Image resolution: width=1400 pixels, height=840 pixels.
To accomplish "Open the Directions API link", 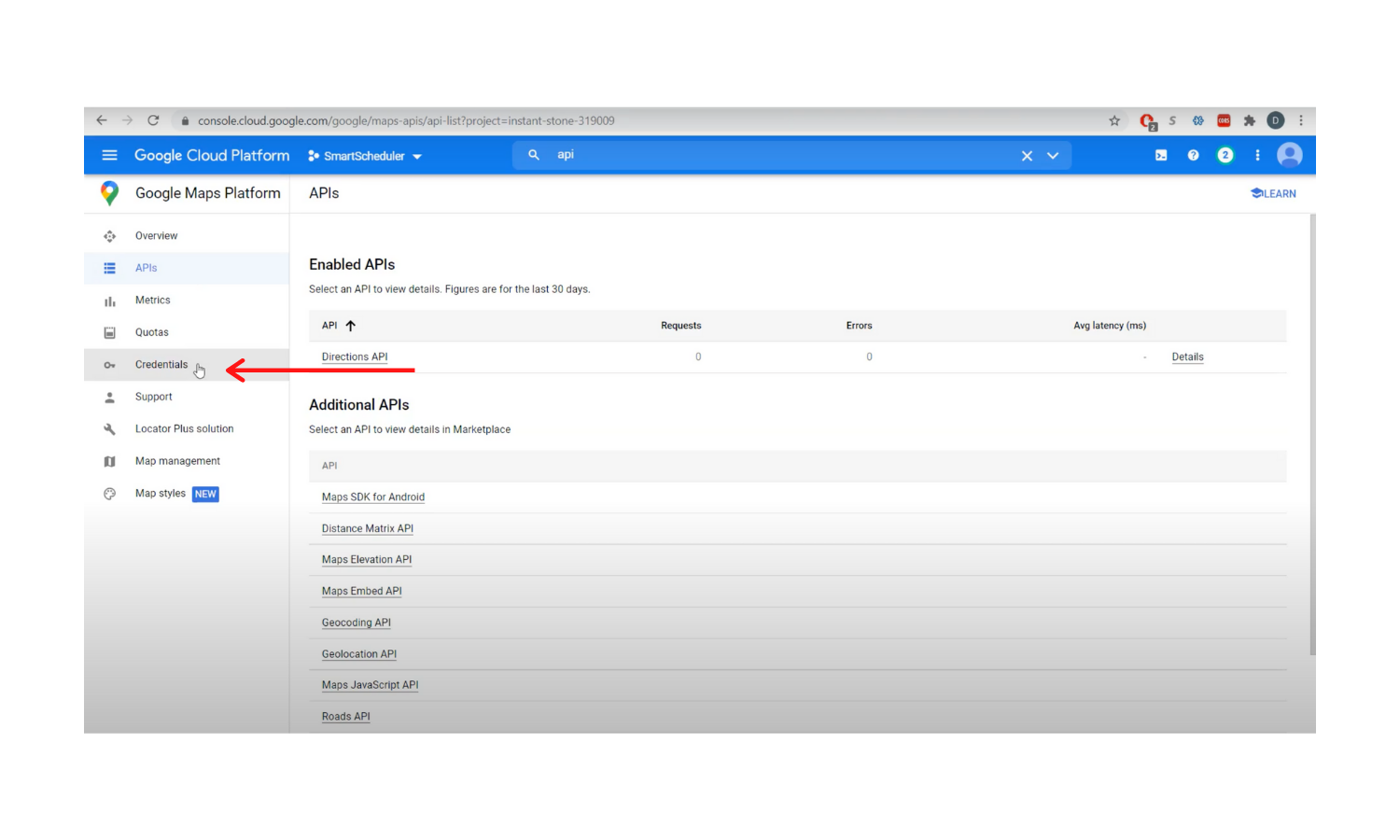I will click(355, 357).
